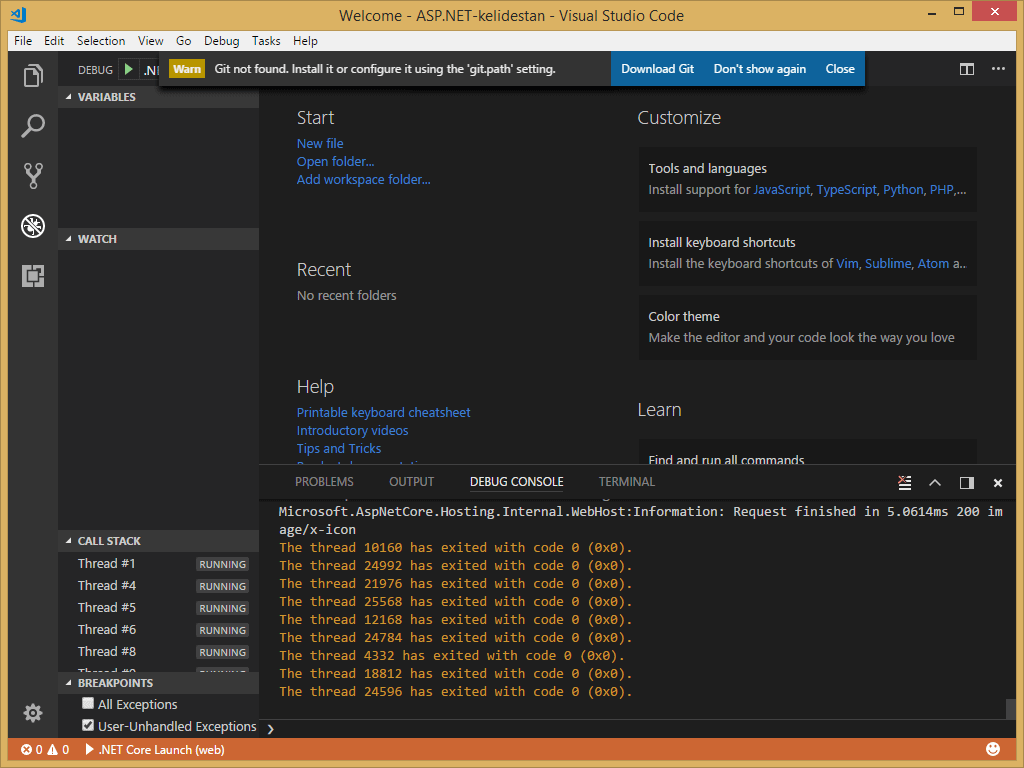
Task: Open the debug configuration dropdown
Action: click(151, 70)
